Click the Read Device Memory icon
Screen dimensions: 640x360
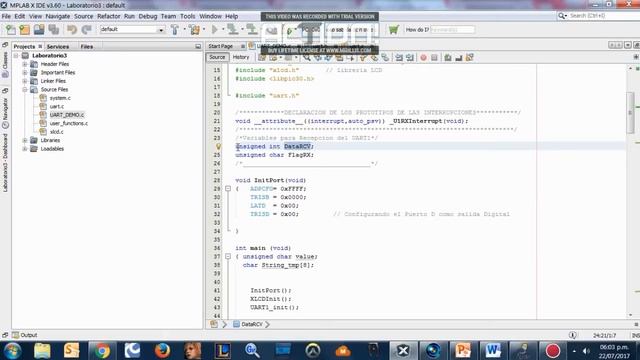[x=252, y=29]
